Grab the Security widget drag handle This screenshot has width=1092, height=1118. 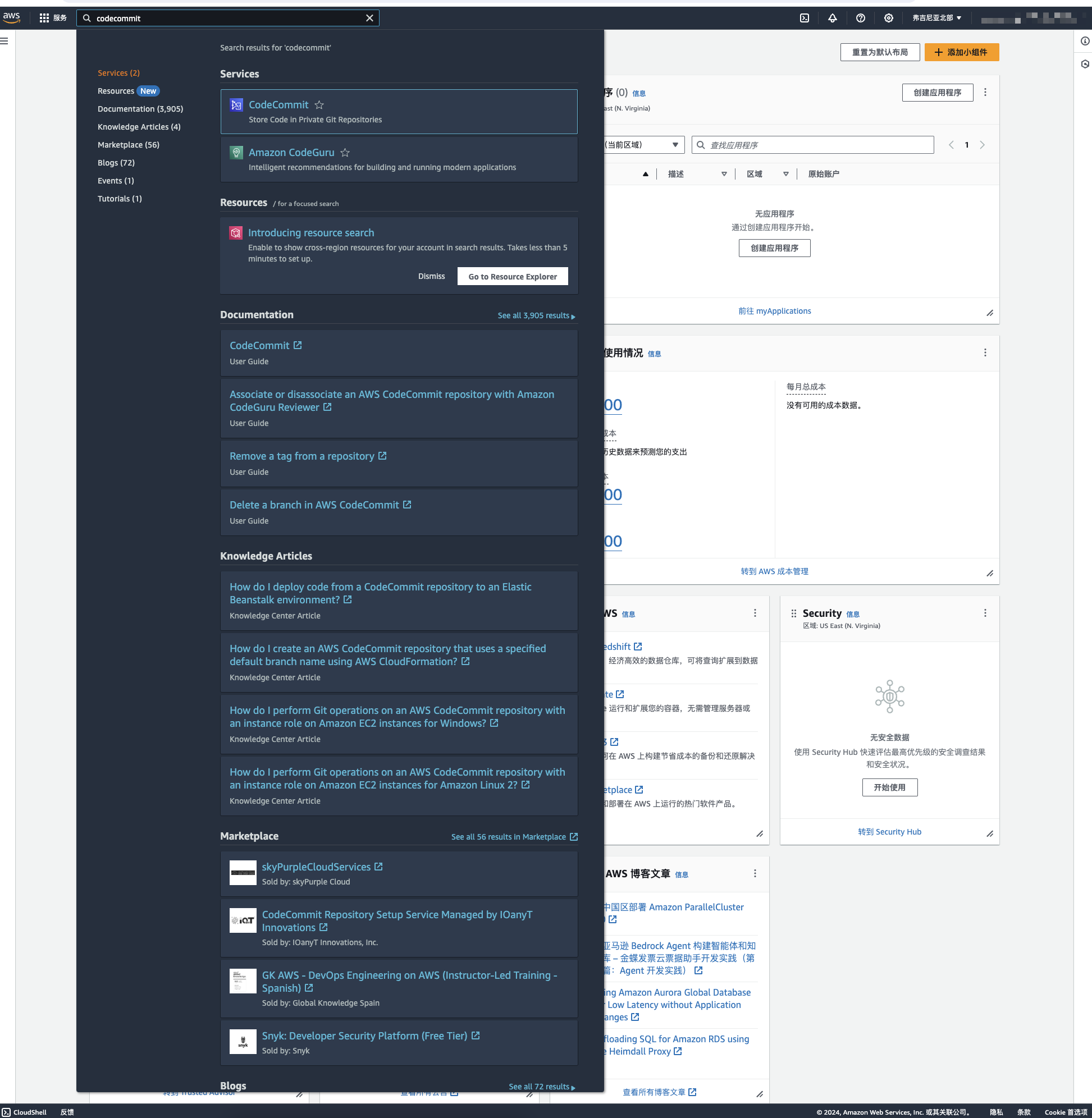[793, 613]
